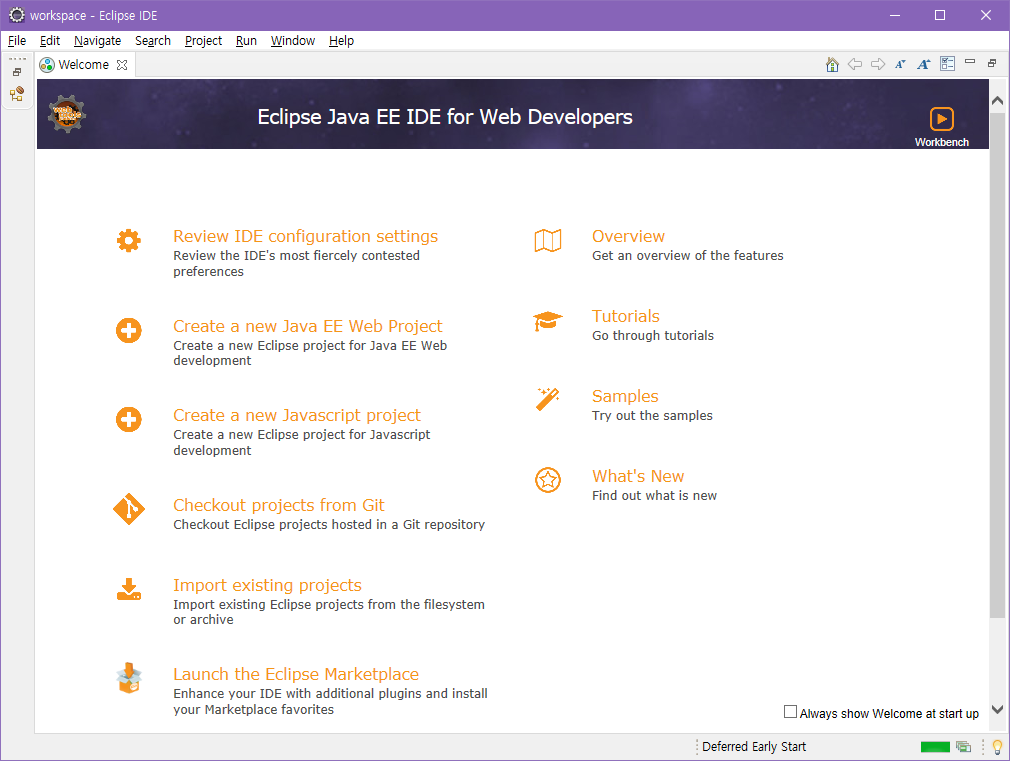Click the gear icon beside Review IDE configuration
This screenshot has width=1010, height=761.
129,240
